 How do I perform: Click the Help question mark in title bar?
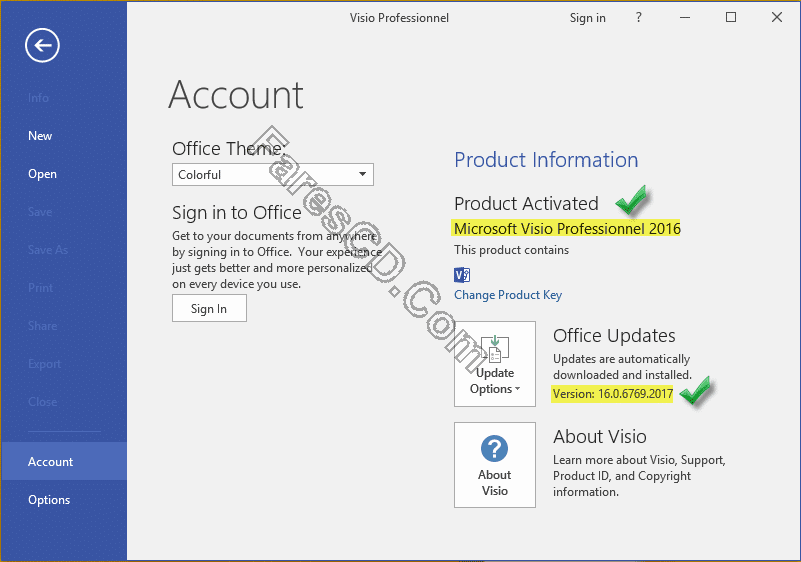tap(639, 17)
